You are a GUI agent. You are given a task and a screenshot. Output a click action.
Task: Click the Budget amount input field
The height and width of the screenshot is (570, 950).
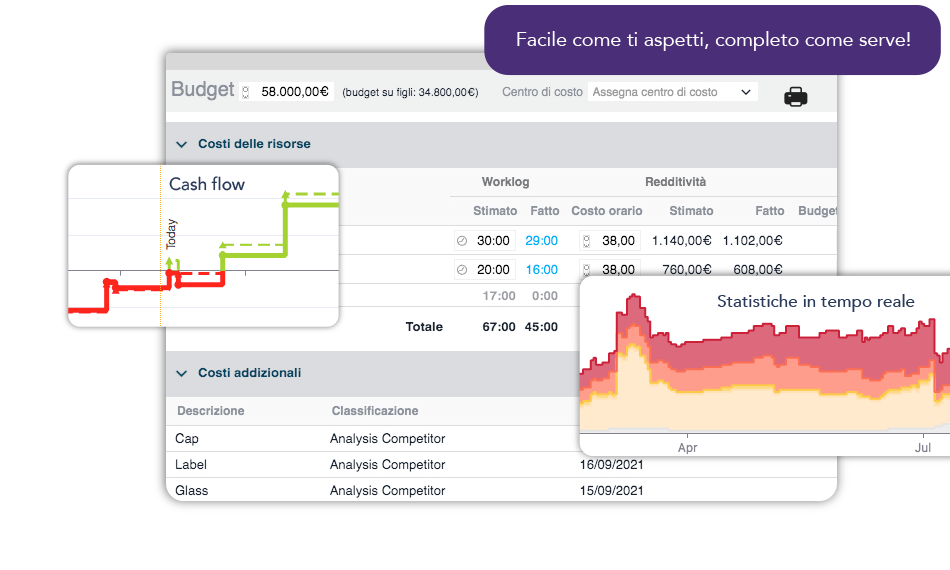pos(294,92)
